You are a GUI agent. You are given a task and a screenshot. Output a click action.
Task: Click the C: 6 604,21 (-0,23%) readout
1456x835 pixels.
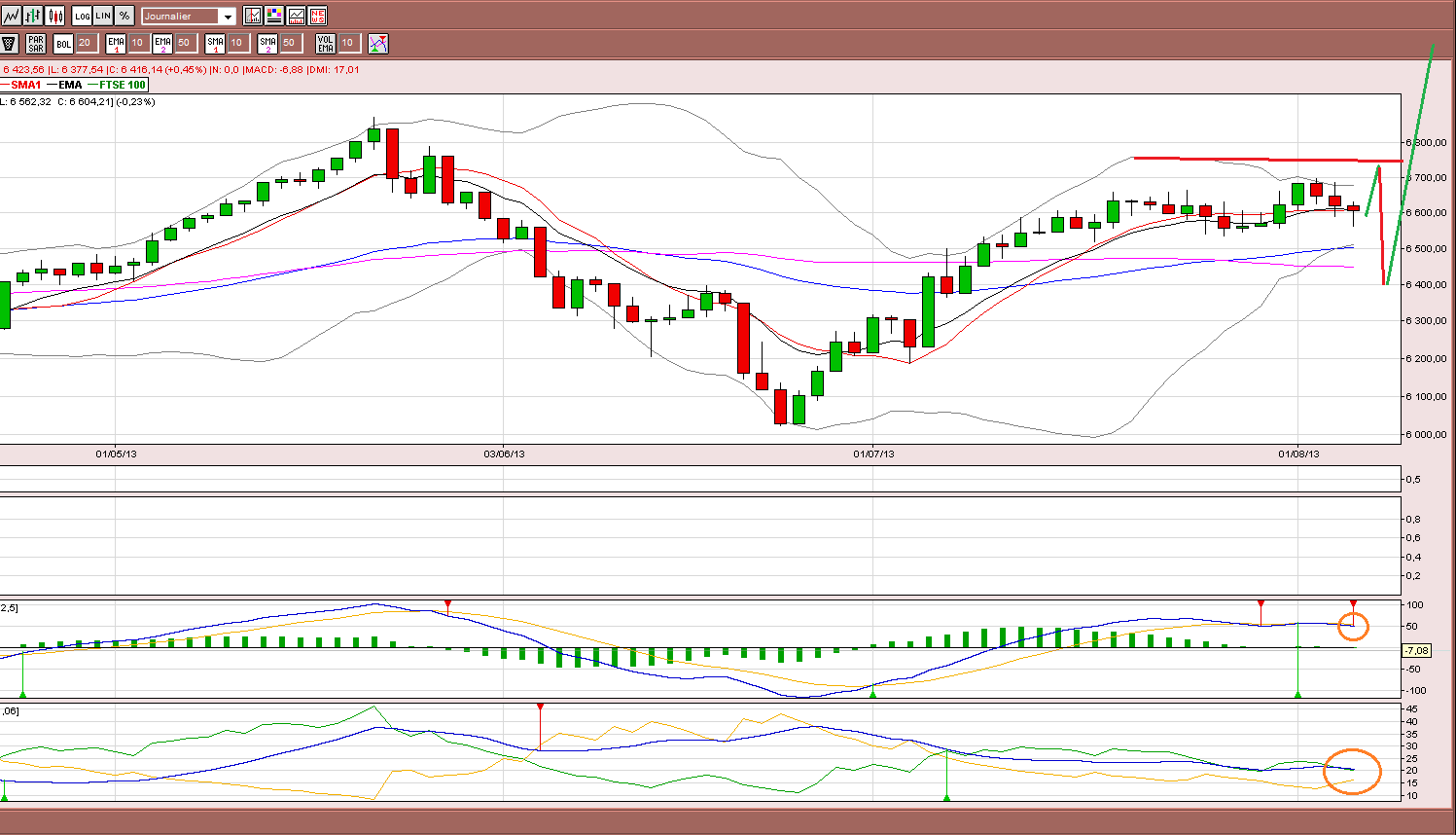105,101
